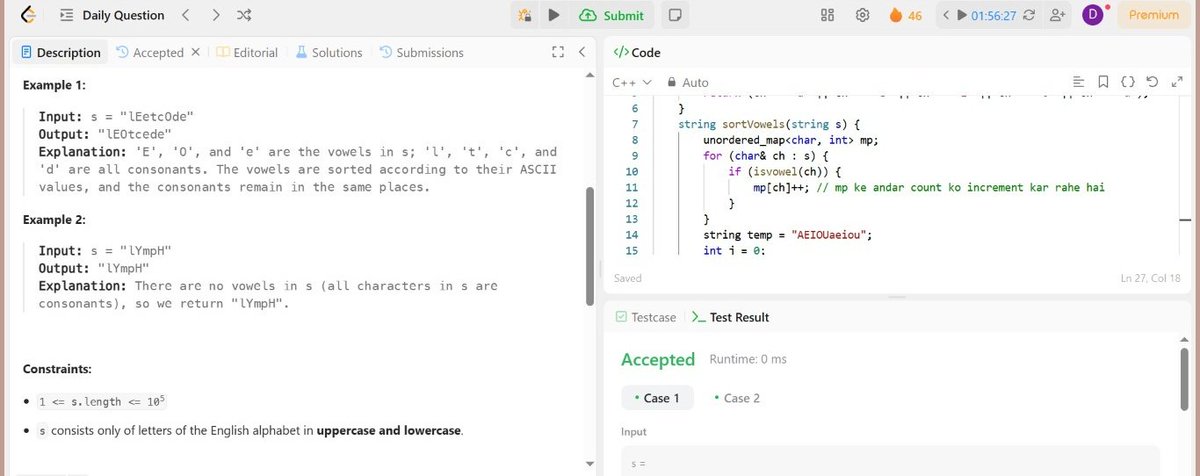This screenshot has width=1200, height=476.
Task: Open the Solutions tab
Action: [x=328, y=52]
